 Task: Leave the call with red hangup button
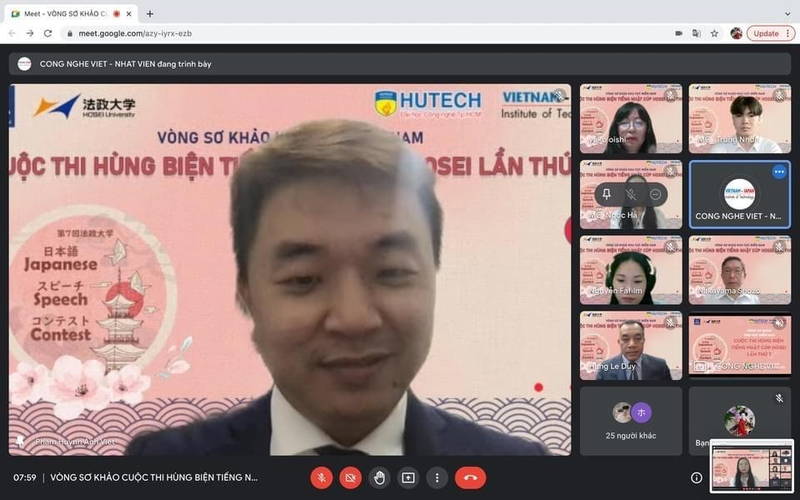pyautogui.click(x=470, y=478)
